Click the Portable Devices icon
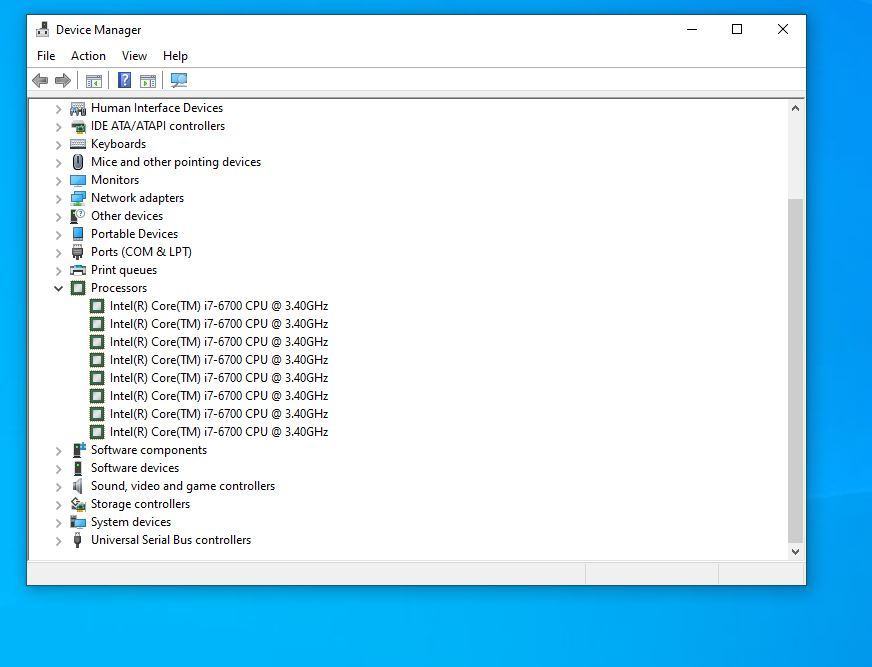872x667 pixels. point(78,234)
